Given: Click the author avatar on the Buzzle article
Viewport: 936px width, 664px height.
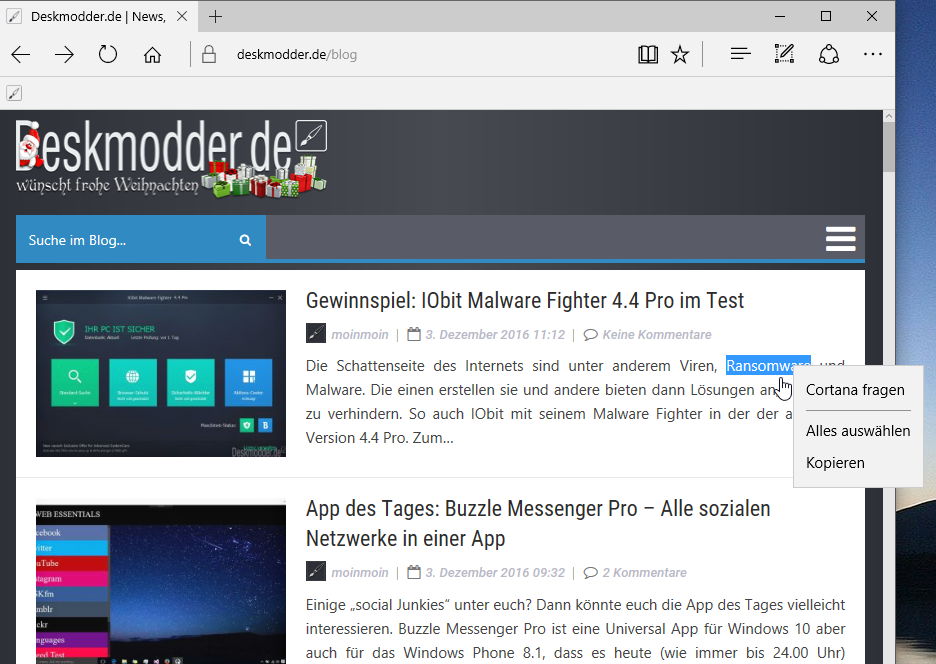Looking at the screenshot, I should 316,571.
